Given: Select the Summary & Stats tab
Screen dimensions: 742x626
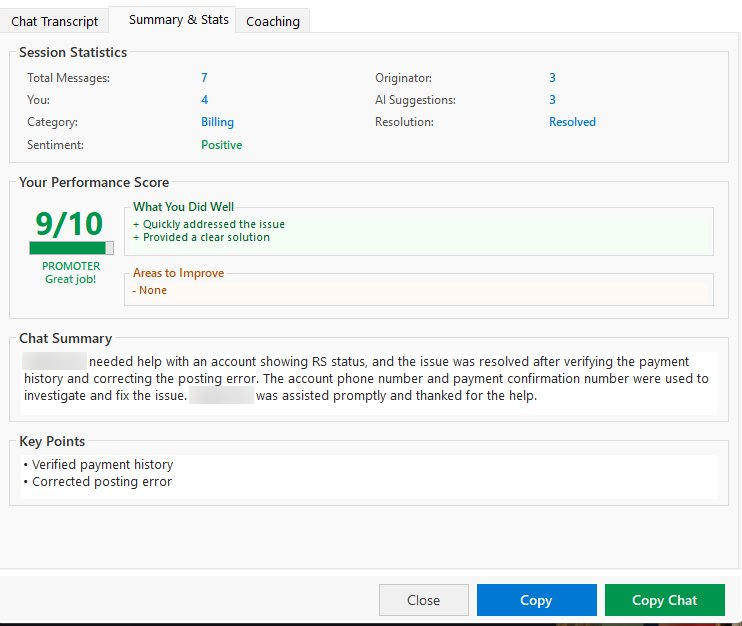Looking at the screenshot, I should 179,19.
